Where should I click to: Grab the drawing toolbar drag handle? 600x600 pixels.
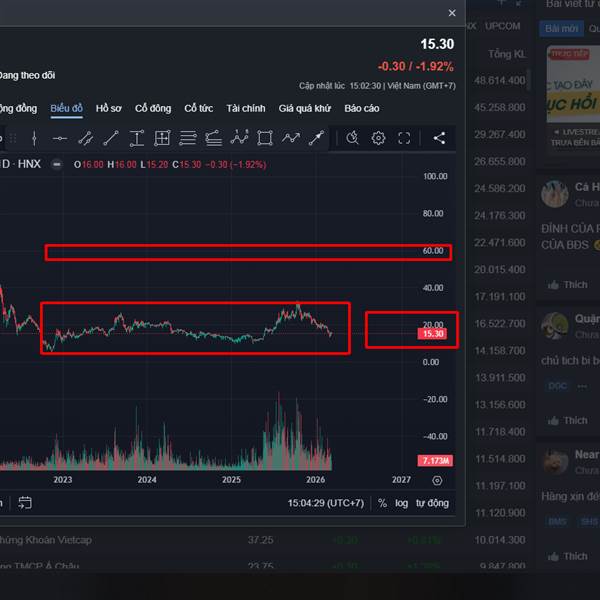click(x=13, y=138)
